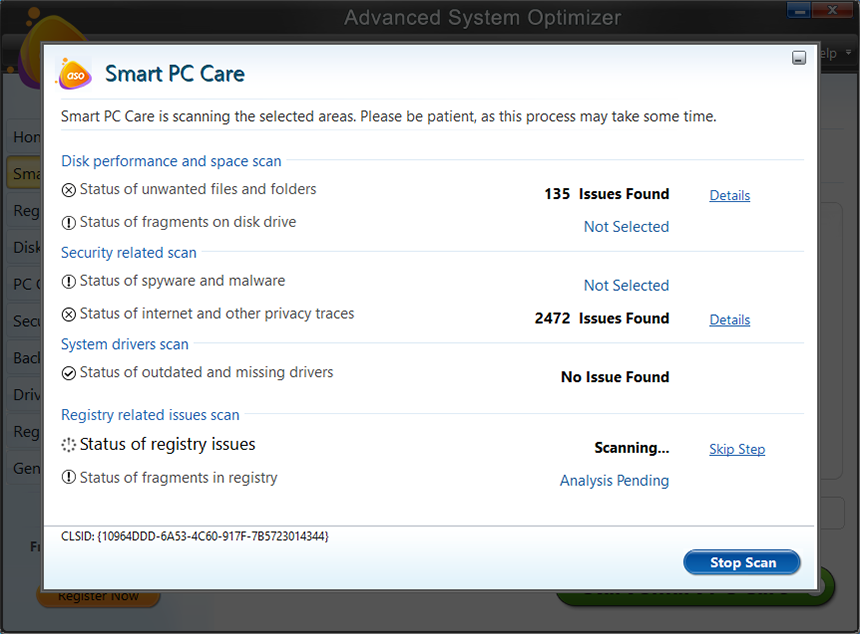Open Details for 135 unwanted file issues
The width and height of the screenshot is (860, 634).
click(x=729, y=195)
